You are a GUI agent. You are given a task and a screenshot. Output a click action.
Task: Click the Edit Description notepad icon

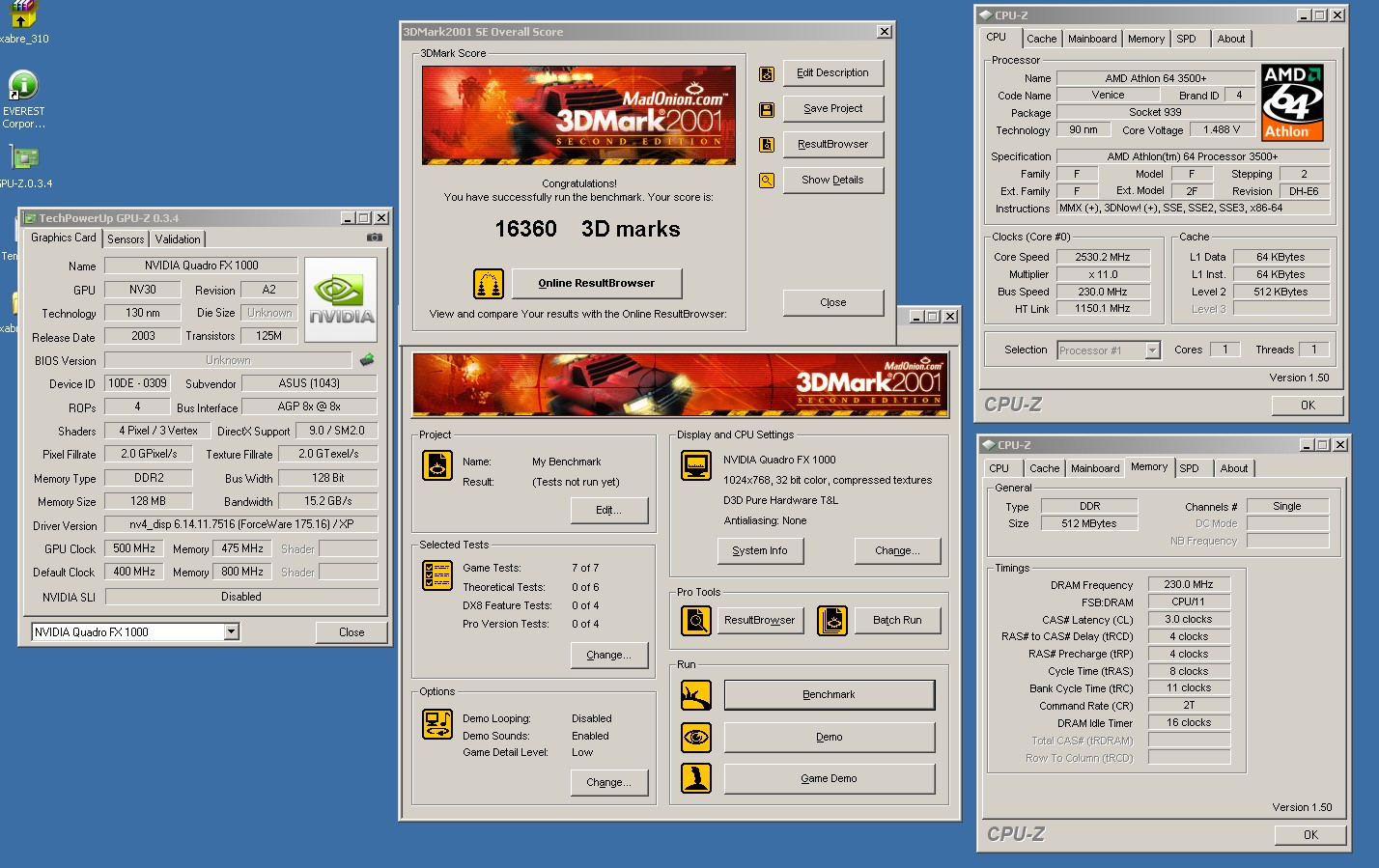[767, 74]
